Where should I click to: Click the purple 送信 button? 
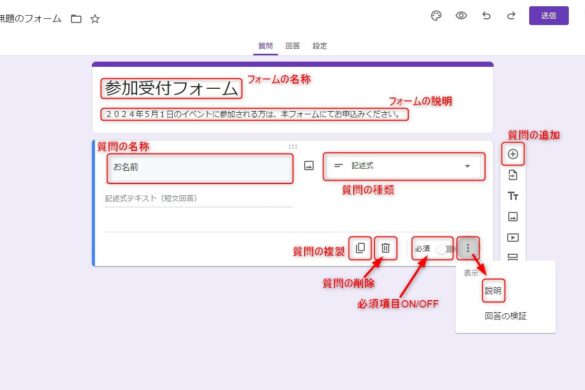[x=549, y=16]
